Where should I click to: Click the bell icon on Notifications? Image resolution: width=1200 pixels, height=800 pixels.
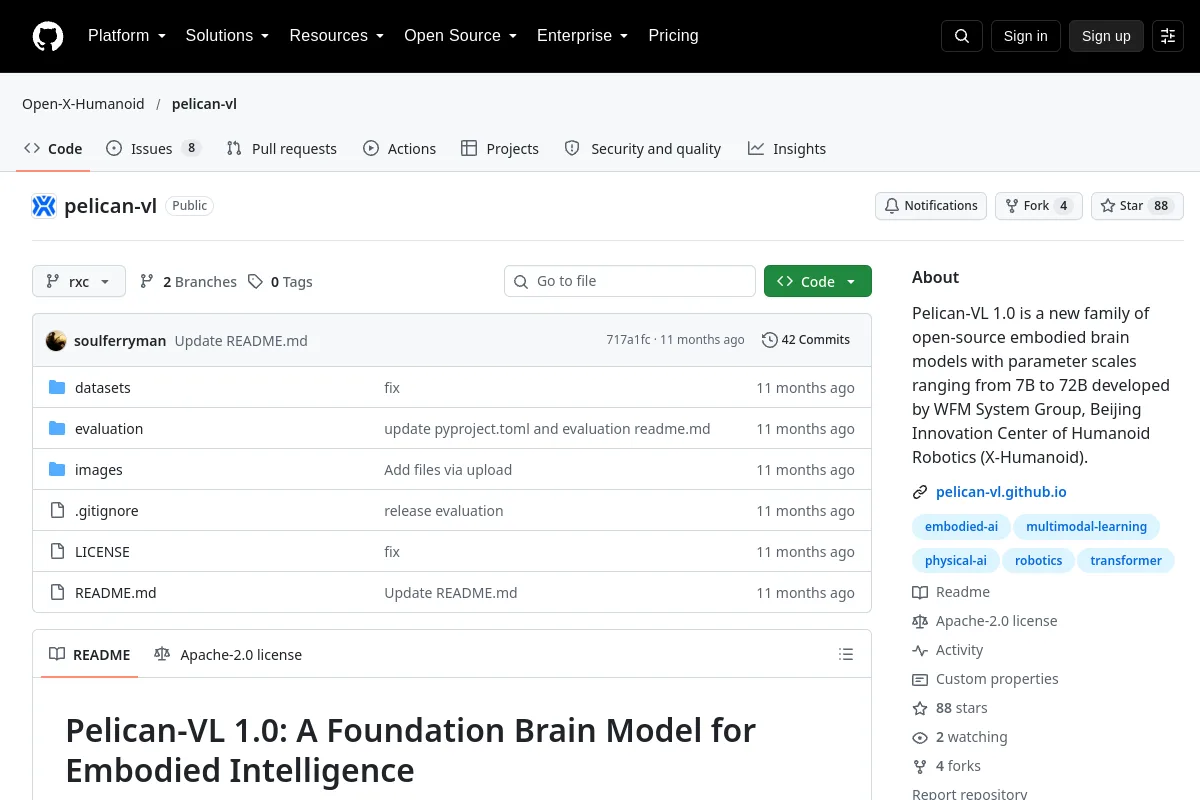(892, 206)
